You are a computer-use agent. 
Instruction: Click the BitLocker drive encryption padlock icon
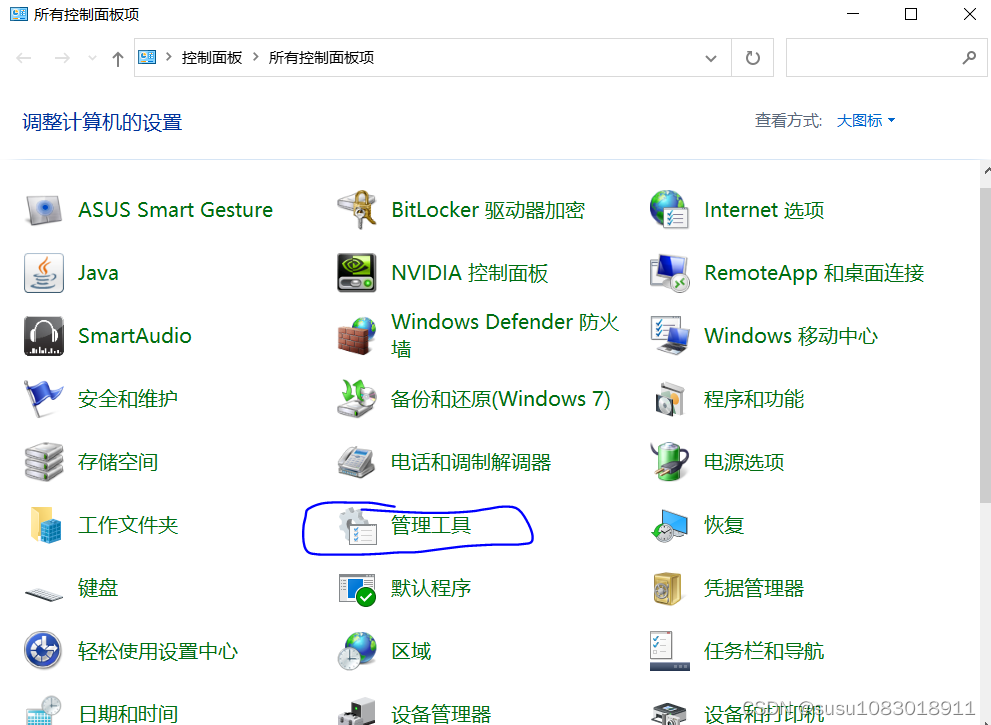coord(356,210)
